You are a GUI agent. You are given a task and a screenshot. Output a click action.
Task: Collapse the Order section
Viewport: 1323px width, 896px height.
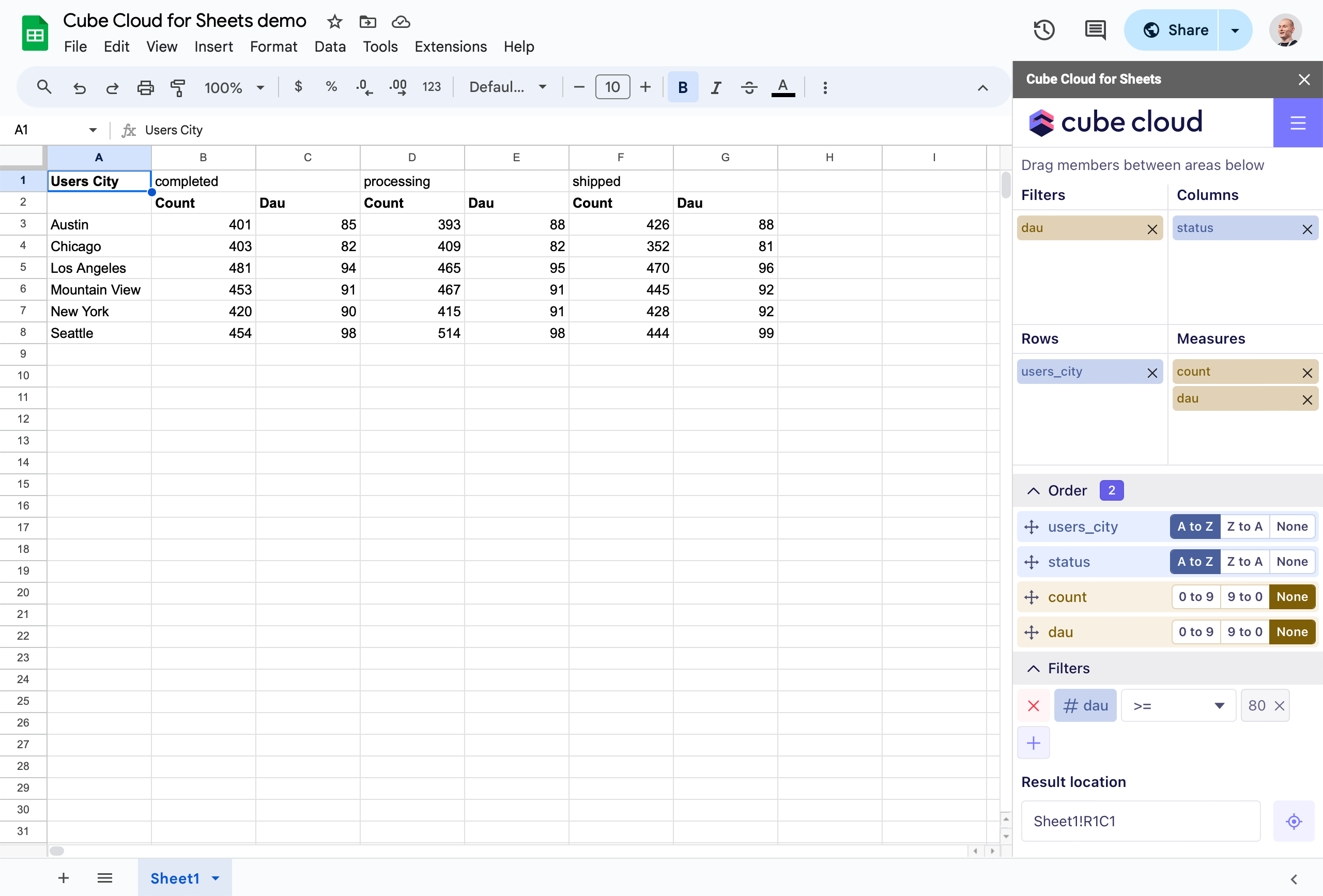[1033, 491]
